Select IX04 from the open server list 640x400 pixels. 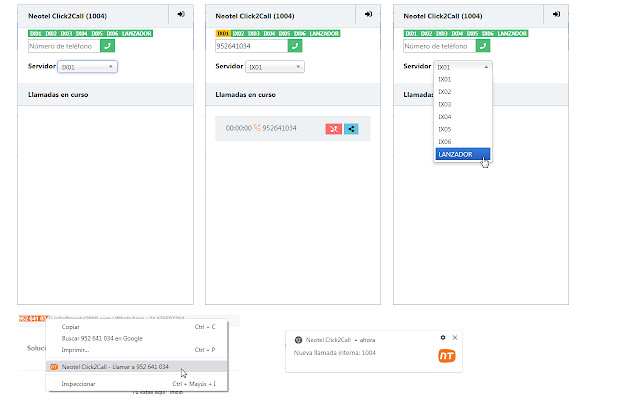point(462,117)
